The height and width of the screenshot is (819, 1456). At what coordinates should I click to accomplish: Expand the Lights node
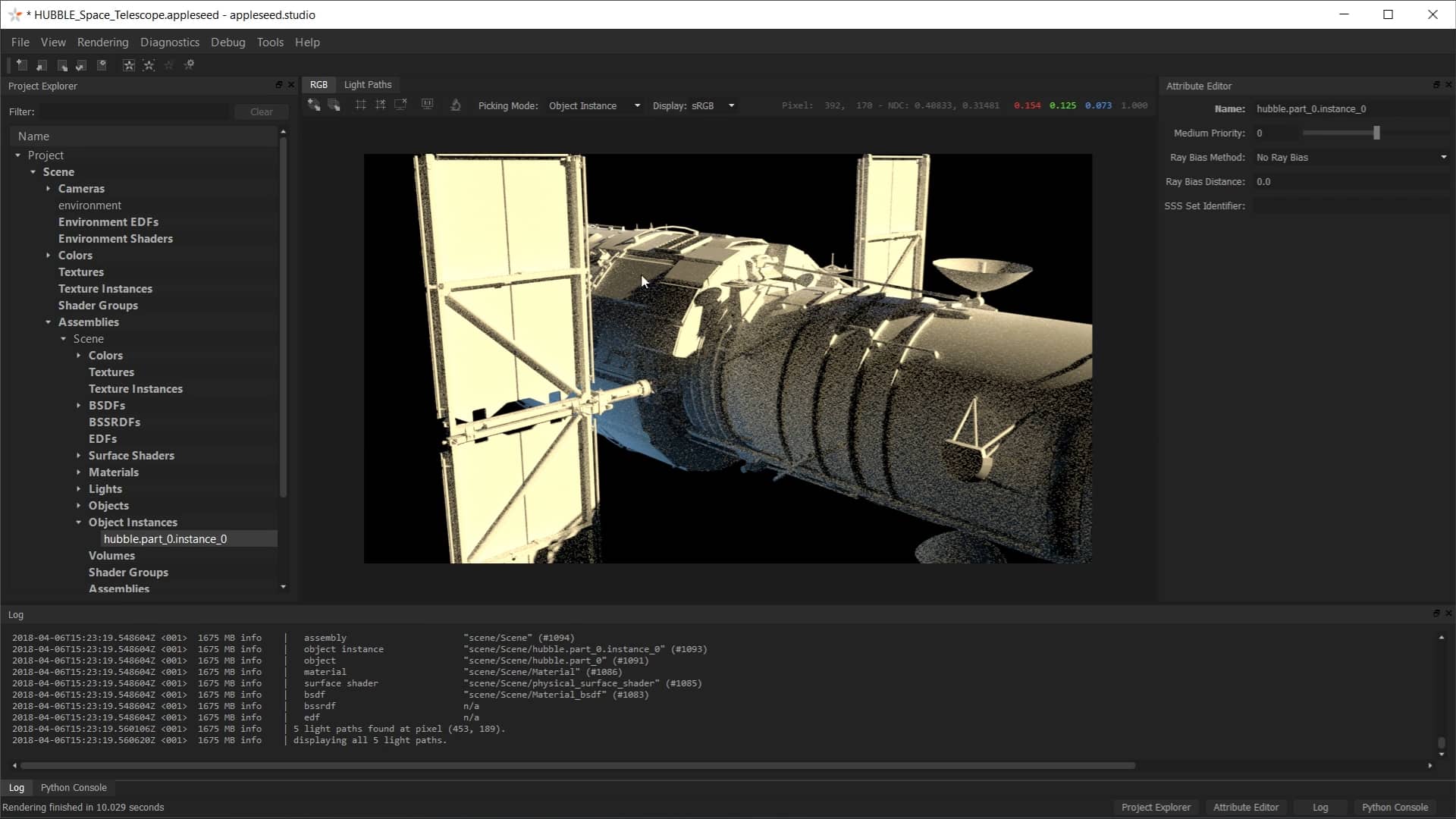coord(78,489)
